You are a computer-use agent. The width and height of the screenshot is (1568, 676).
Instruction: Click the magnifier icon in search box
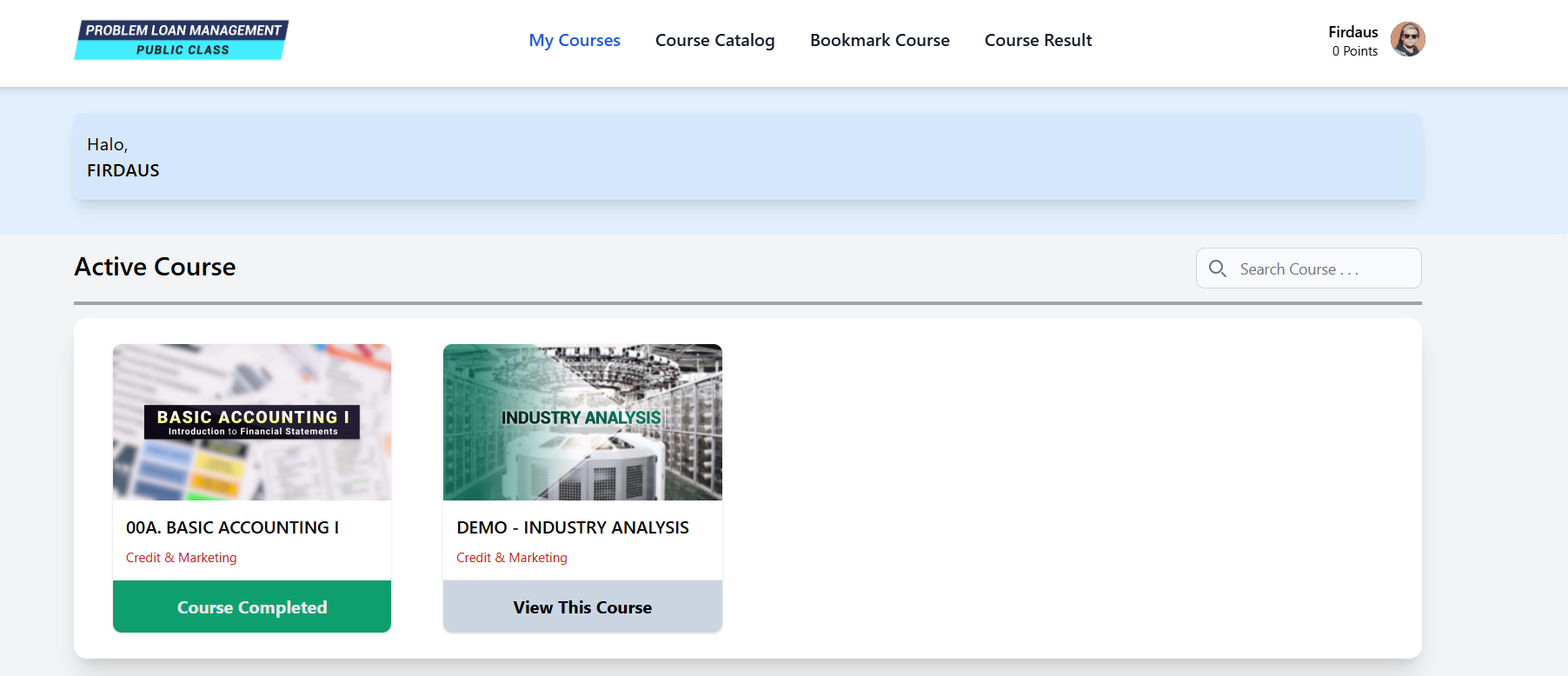[1218, 268]
